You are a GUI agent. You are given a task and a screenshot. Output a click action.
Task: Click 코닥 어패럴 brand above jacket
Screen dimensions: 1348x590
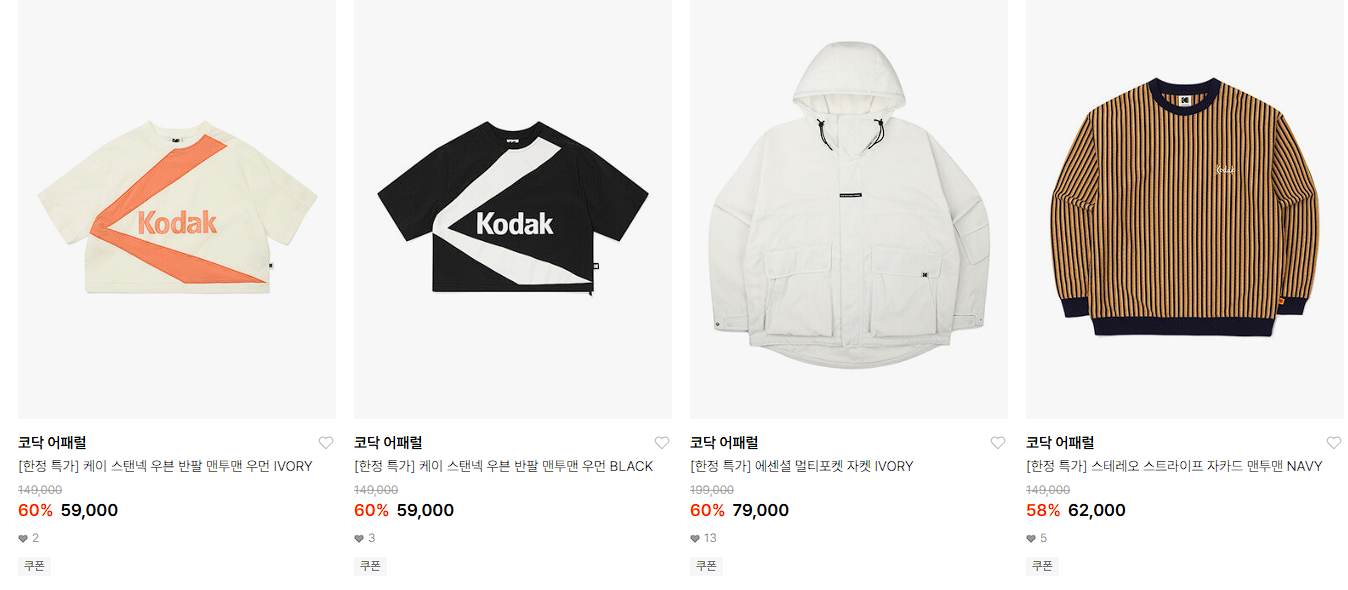[724, 442]
